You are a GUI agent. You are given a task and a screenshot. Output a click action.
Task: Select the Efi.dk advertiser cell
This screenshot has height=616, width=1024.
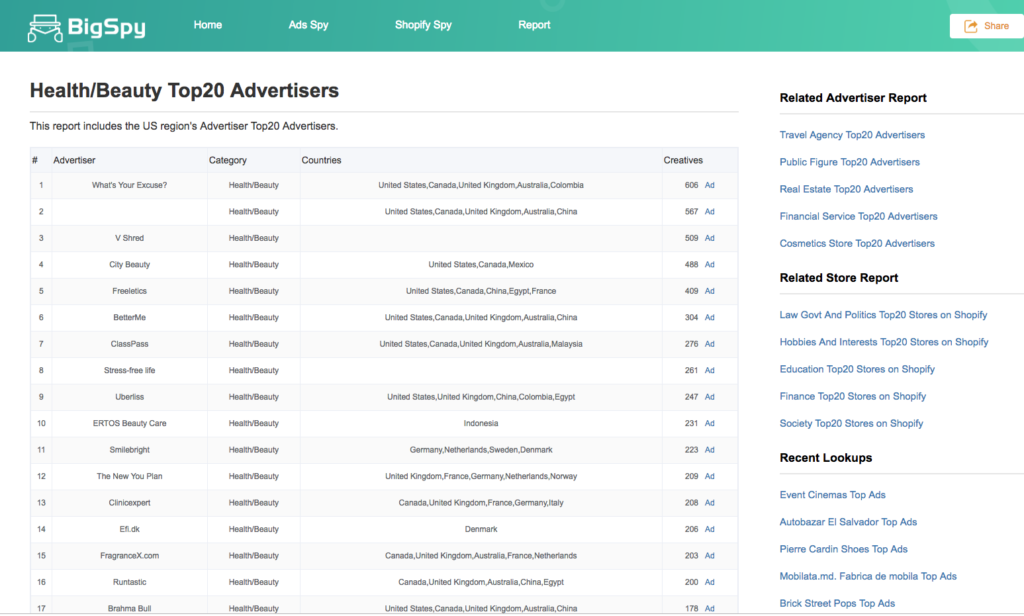[129, 529]
